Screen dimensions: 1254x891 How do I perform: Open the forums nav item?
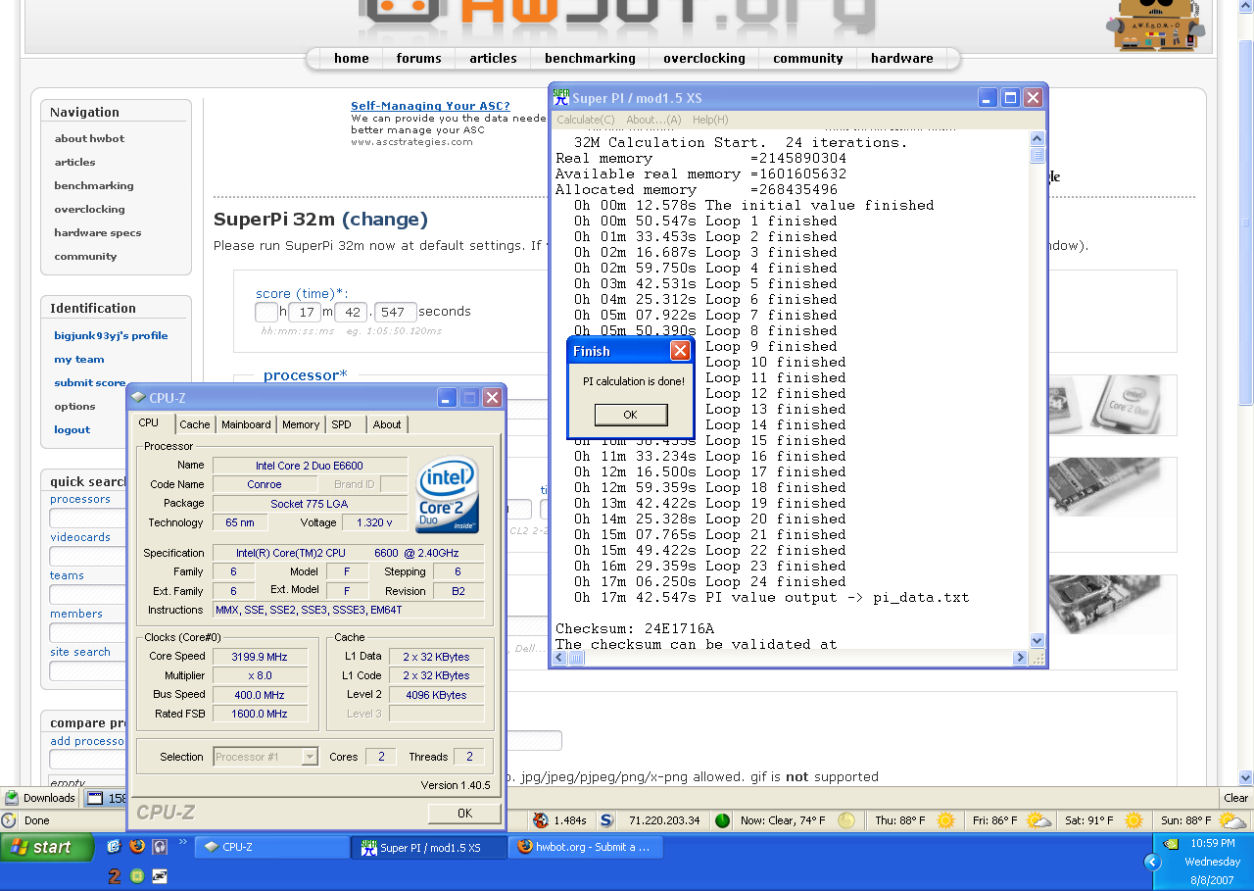(419, 58)
